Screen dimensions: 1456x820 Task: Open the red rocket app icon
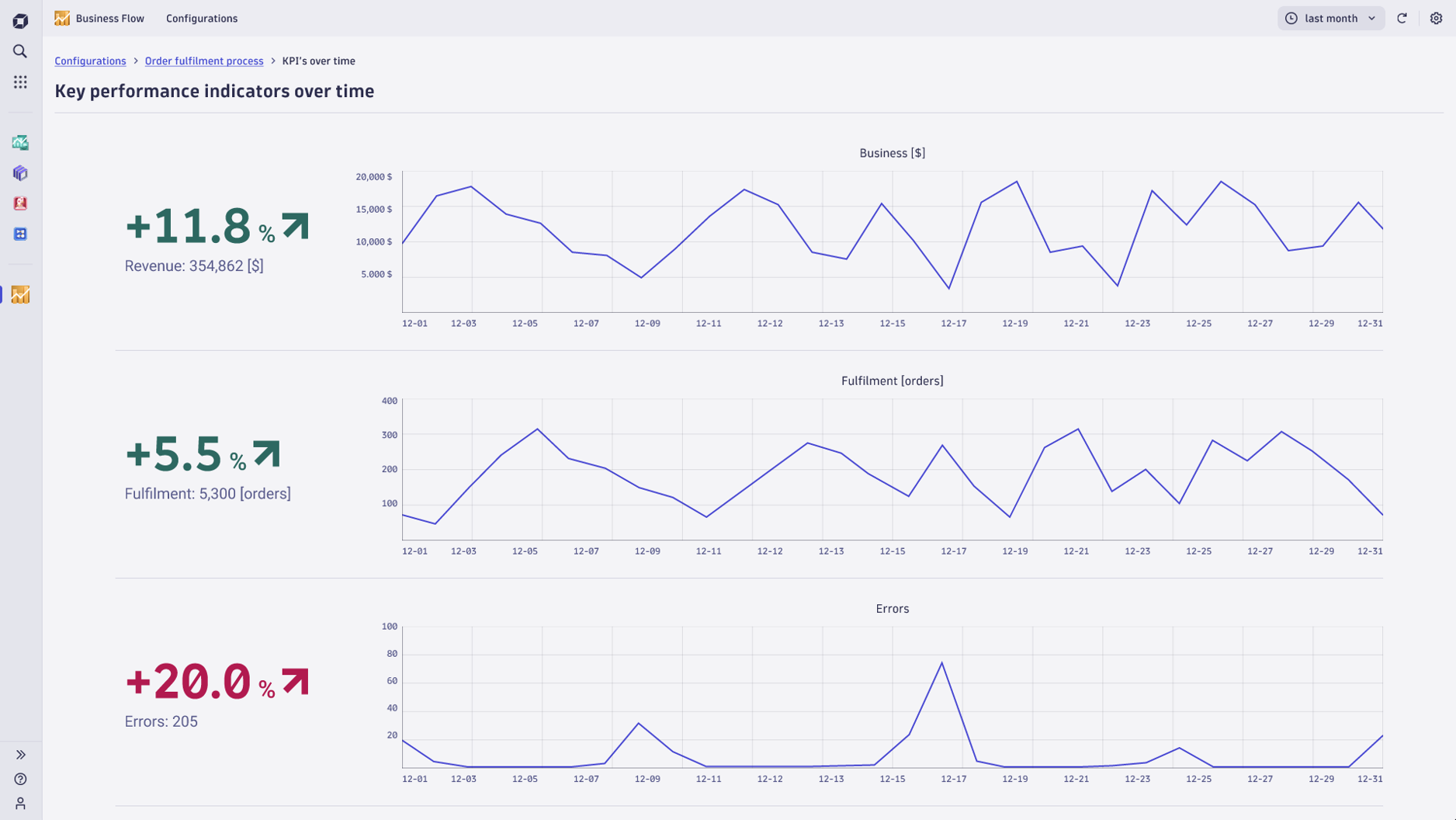click(x=20, y=203)
